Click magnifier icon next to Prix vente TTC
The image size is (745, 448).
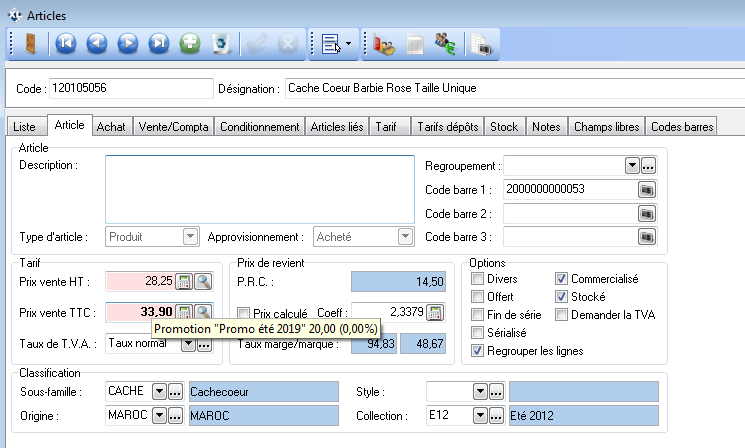pyautogui.click(x=202, y=312)
